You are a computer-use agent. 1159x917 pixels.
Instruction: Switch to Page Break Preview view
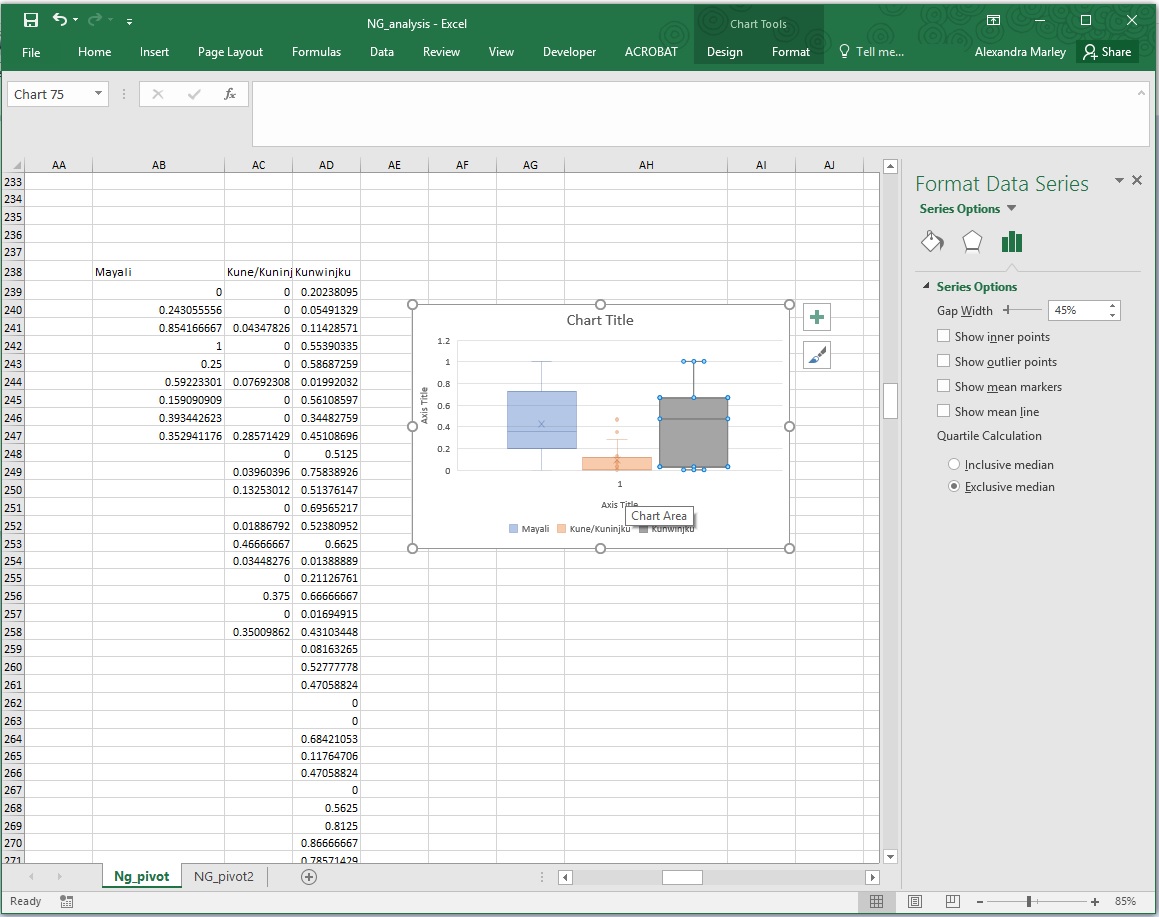(953, 901)
